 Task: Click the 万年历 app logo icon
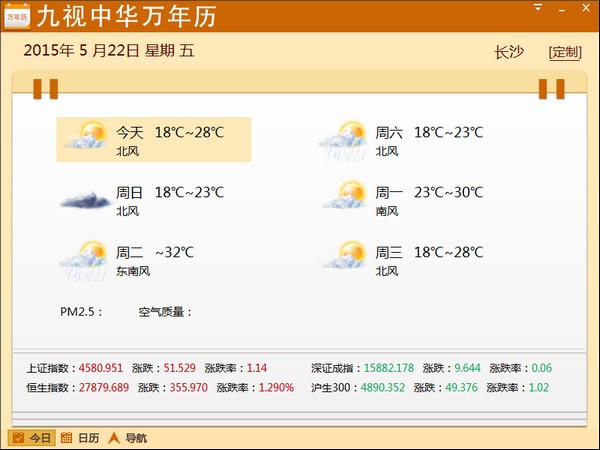click(x=17, y=16)
